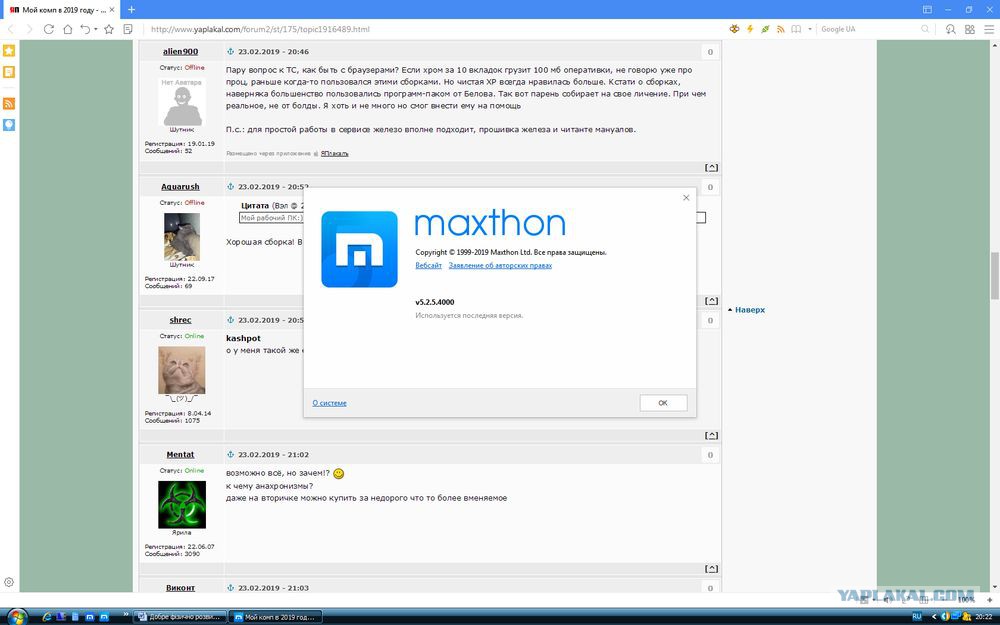Click the Google UA search field
Viewport: 1000px width, 625px height.
pos(867,29)
